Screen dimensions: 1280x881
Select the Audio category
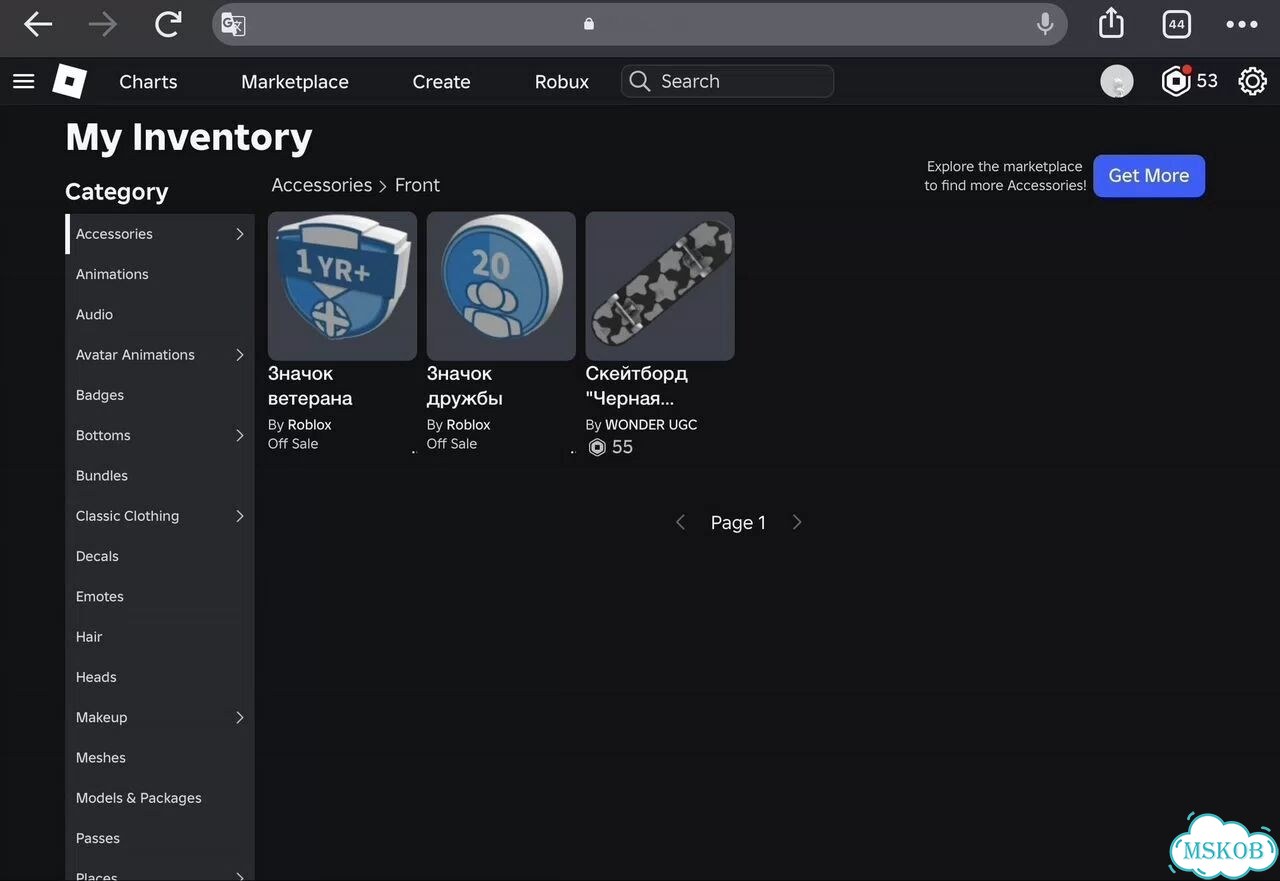click(94, 314)
